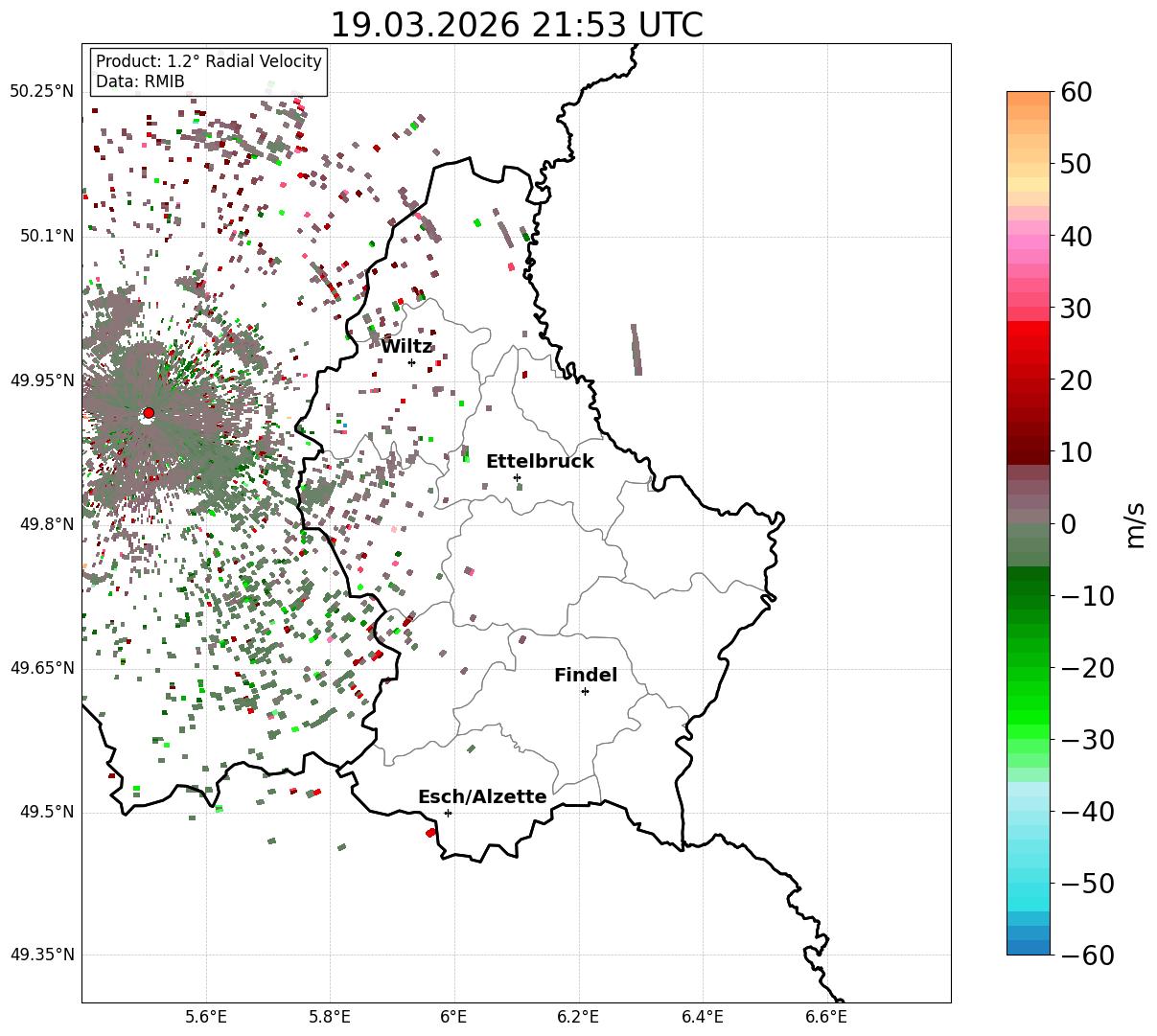The image size is (1157, 1036).
Task: Click the colorbar value 50 label
Action: tap(1076, 164)
